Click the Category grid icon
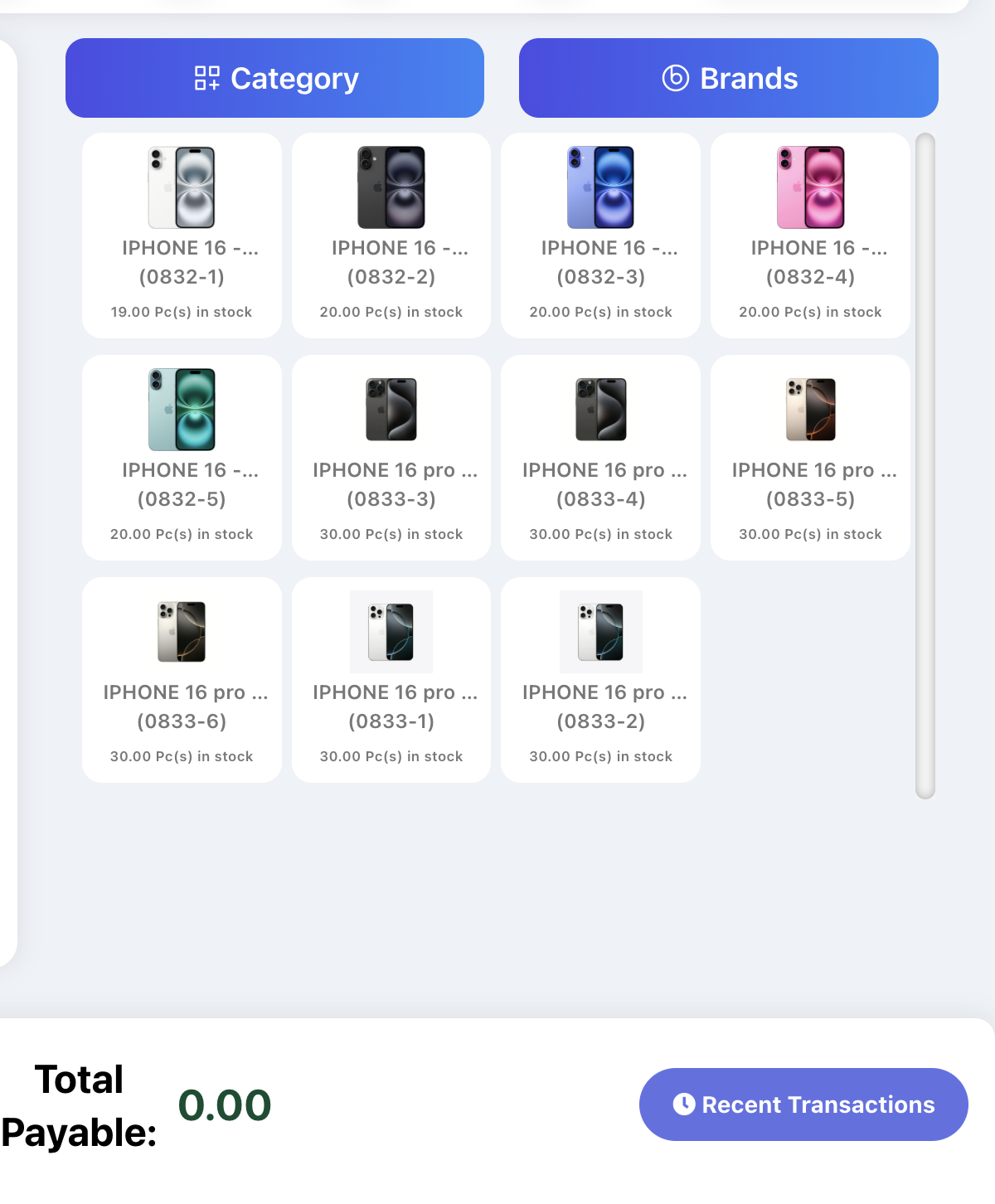This screenshot has height=1204, width=995. coord(206,78)
